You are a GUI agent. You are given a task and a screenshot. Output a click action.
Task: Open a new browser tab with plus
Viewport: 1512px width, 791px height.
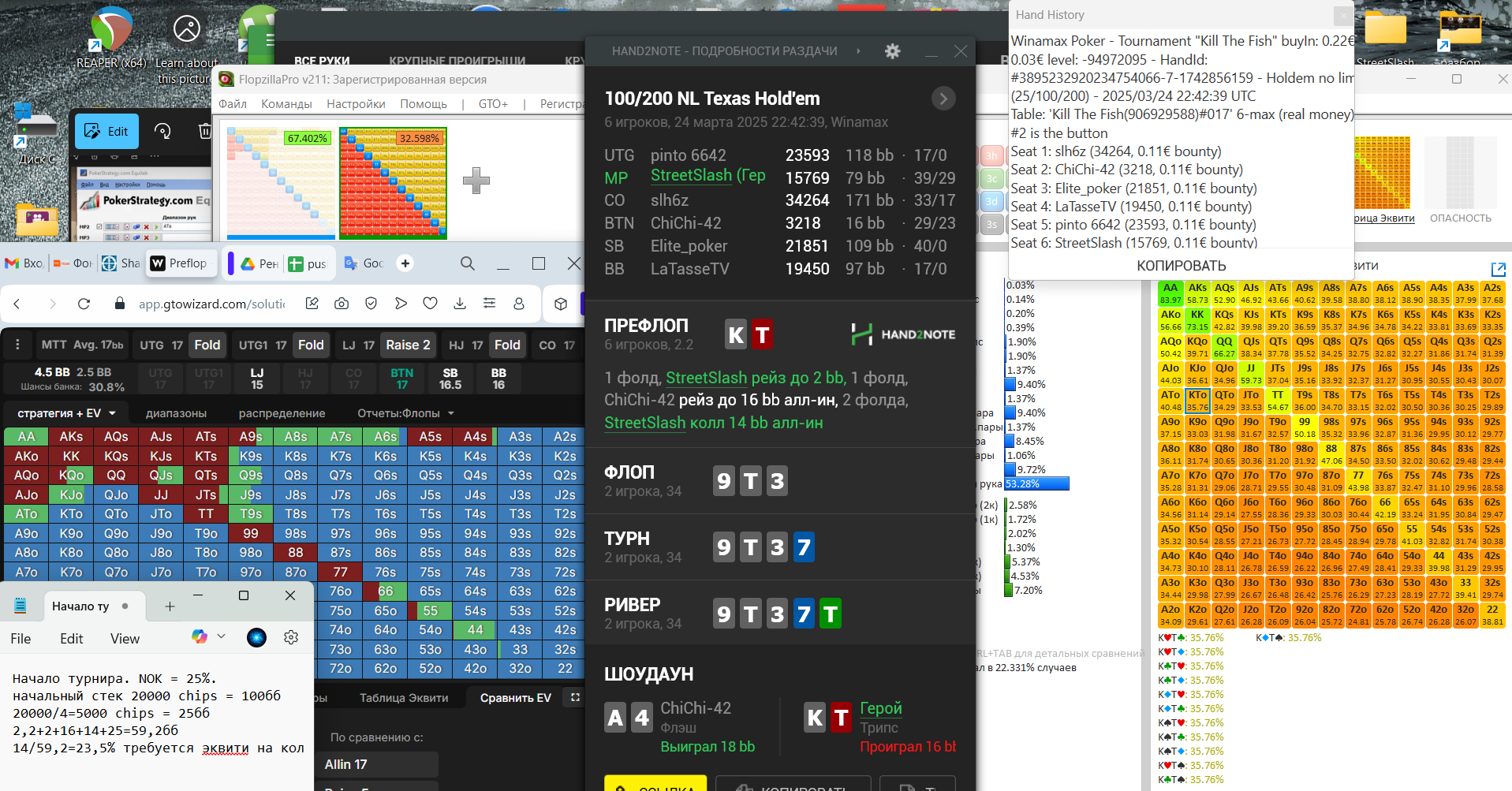tap(405, 263)
